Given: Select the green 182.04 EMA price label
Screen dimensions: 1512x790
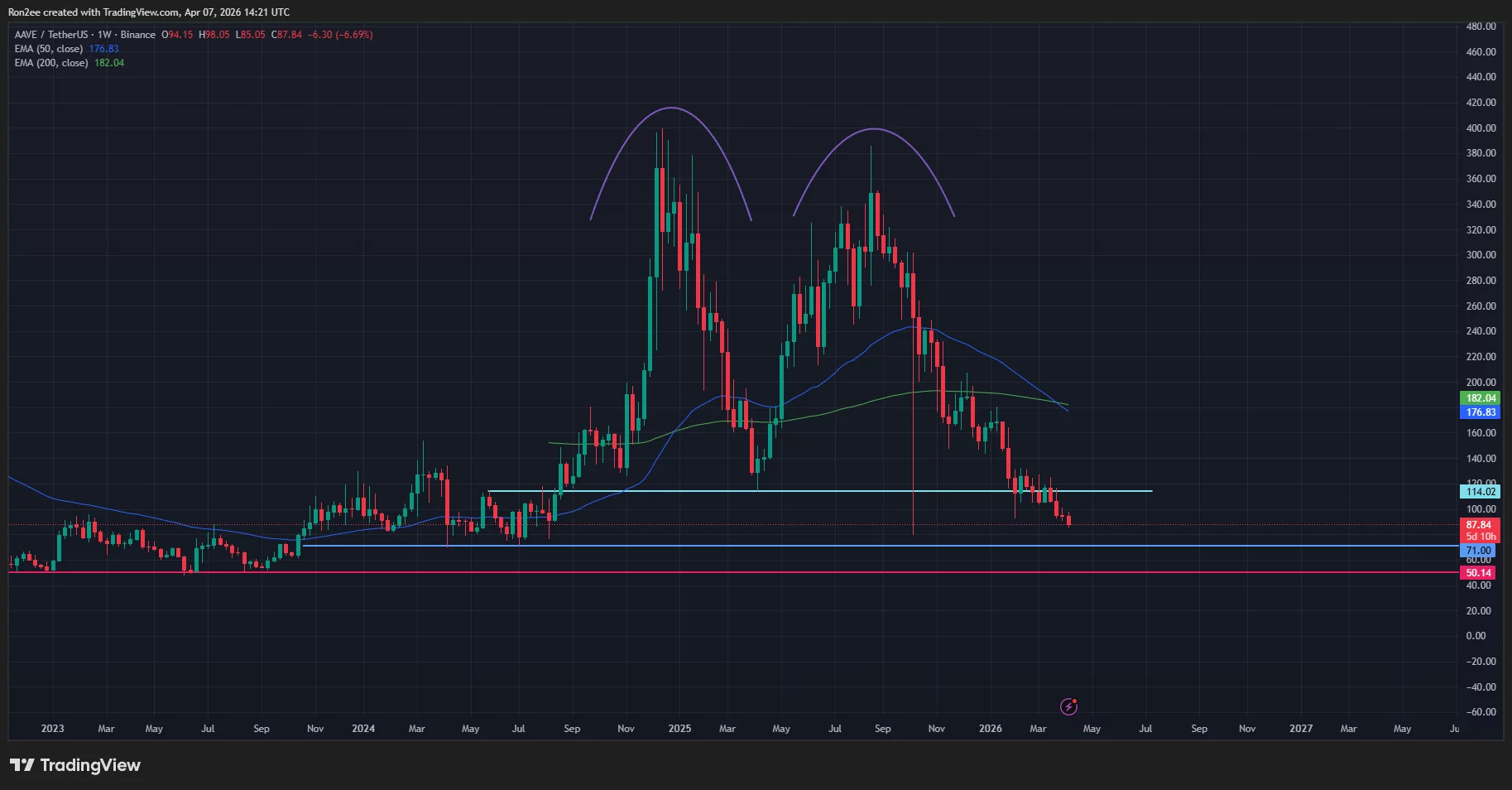Looking at the screenshot, I should [1481, 398].
